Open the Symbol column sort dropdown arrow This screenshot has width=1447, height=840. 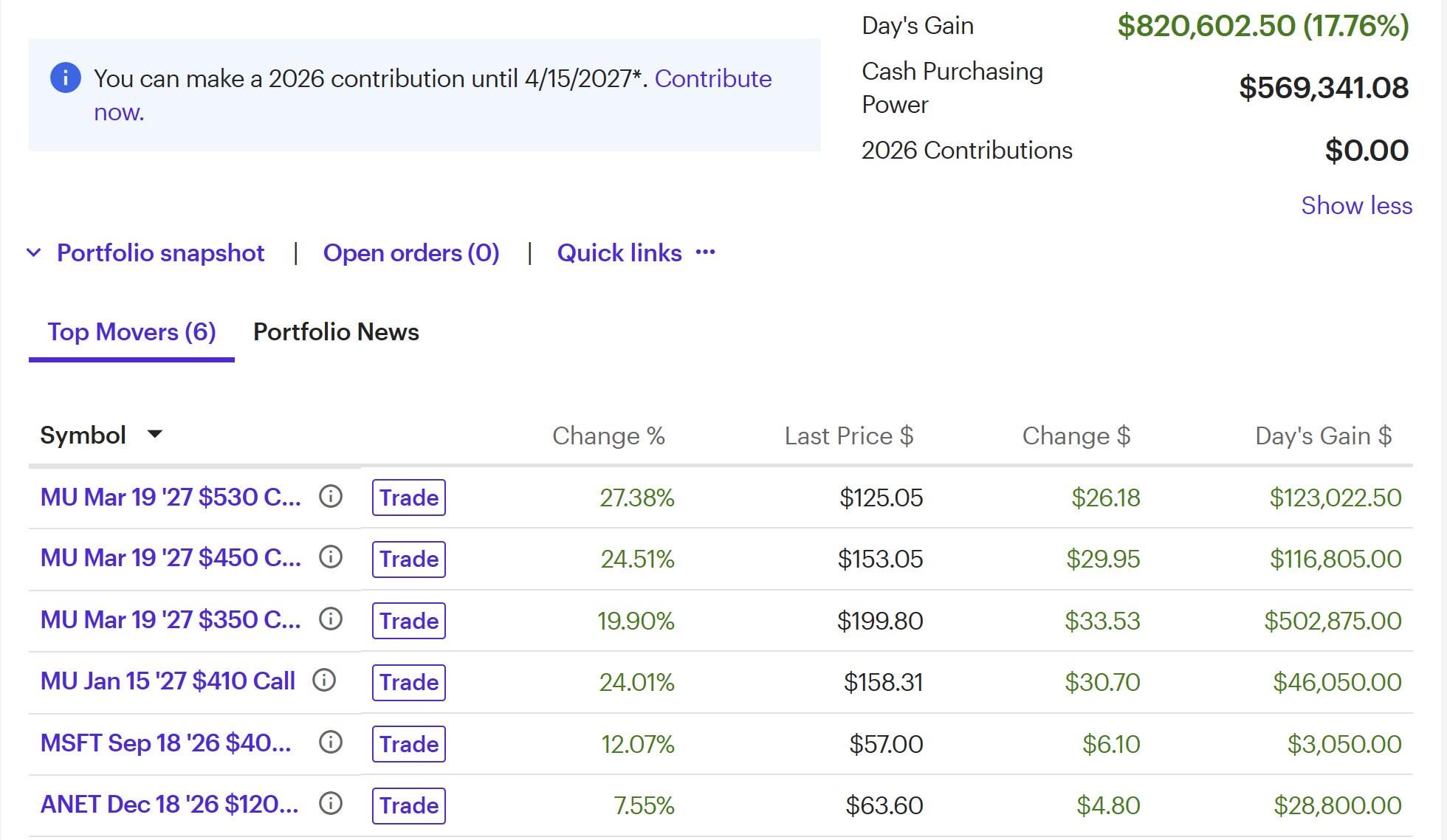pyautogui.click(x=154, y=434)
